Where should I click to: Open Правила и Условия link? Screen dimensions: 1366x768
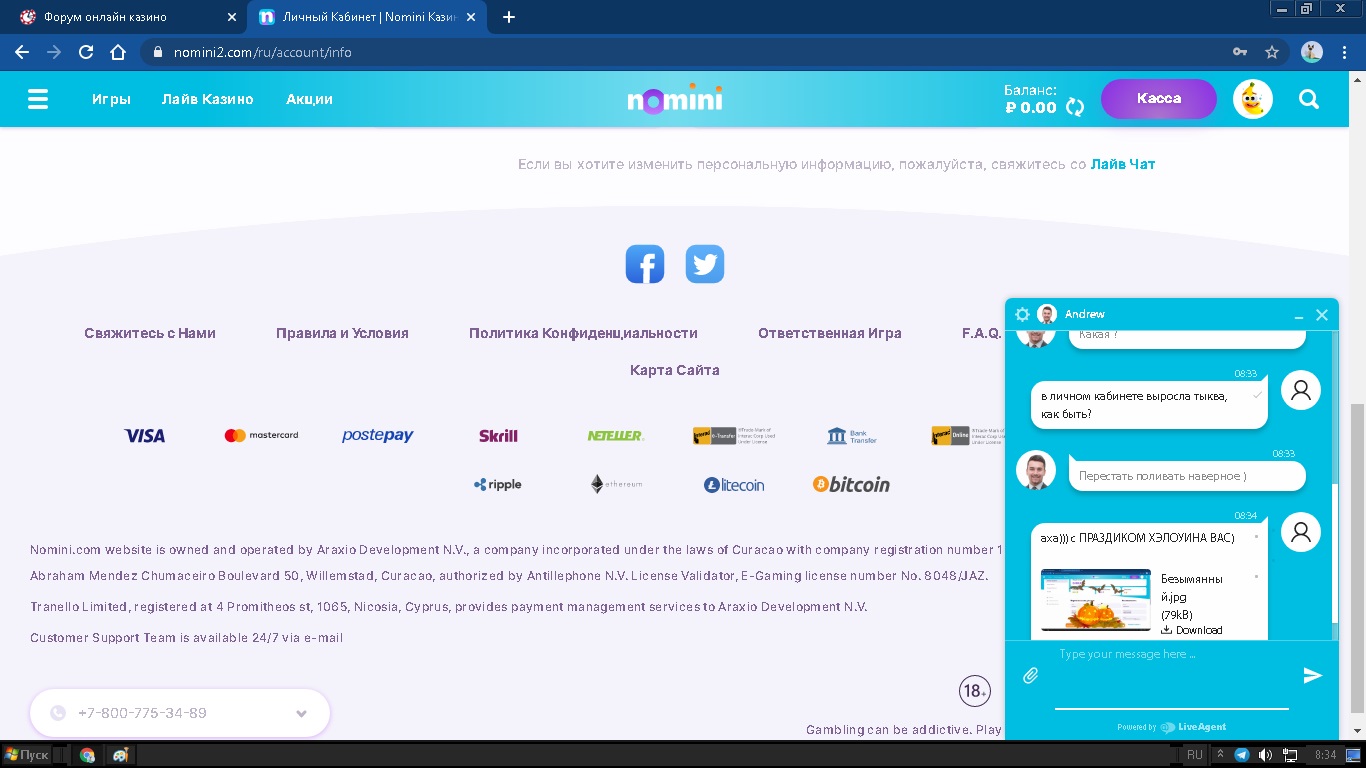coord(342,333)
